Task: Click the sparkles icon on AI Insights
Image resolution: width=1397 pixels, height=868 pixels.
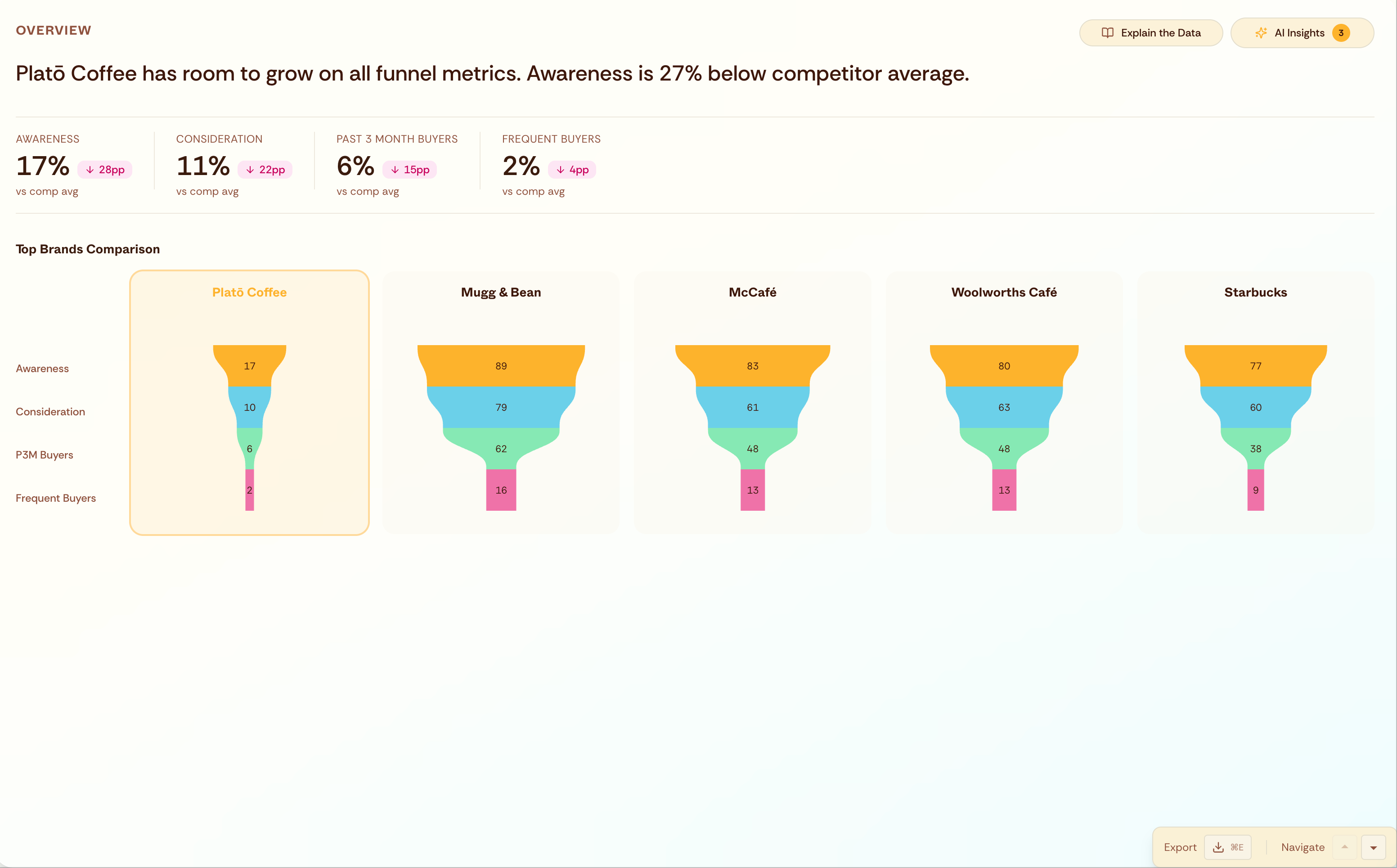Action: coord(1261,33)
